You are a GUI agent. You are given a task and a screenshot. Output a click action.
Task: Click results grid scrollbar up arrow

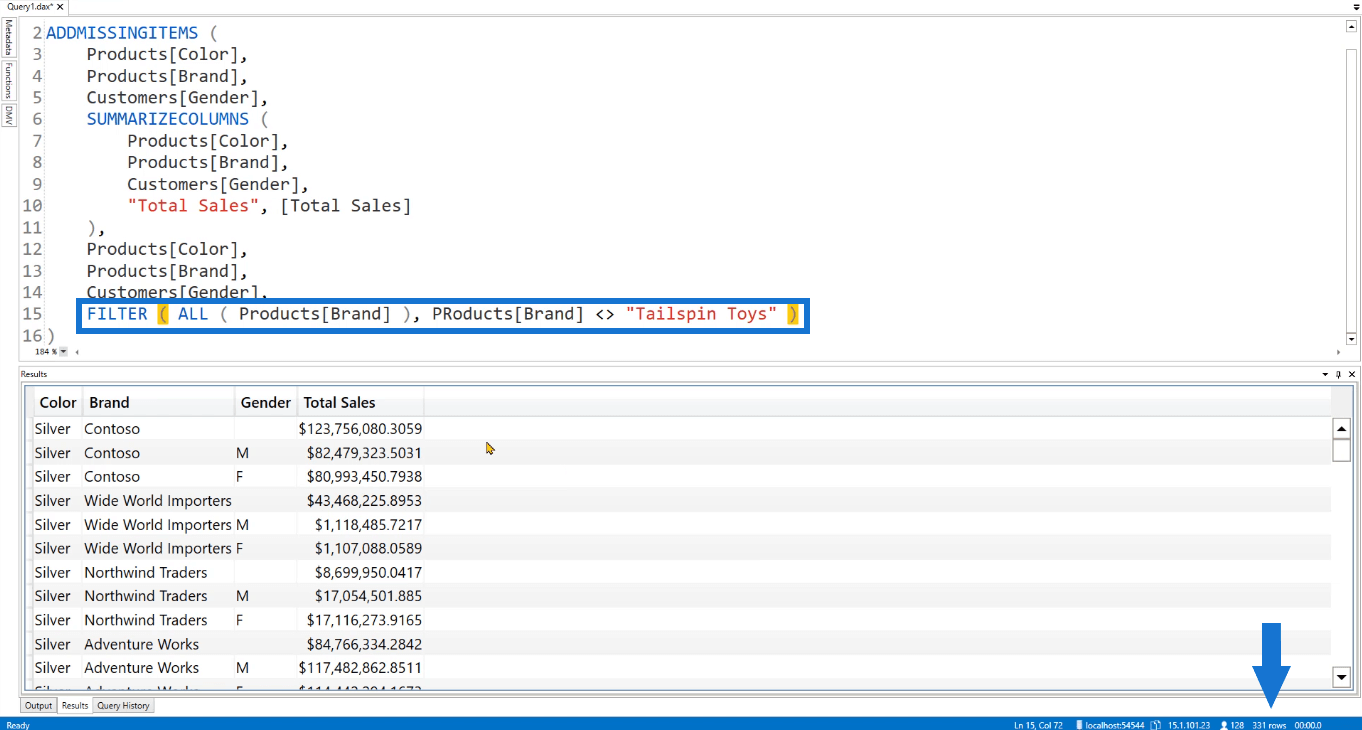pyautogui.click(x=1342, y=428)
